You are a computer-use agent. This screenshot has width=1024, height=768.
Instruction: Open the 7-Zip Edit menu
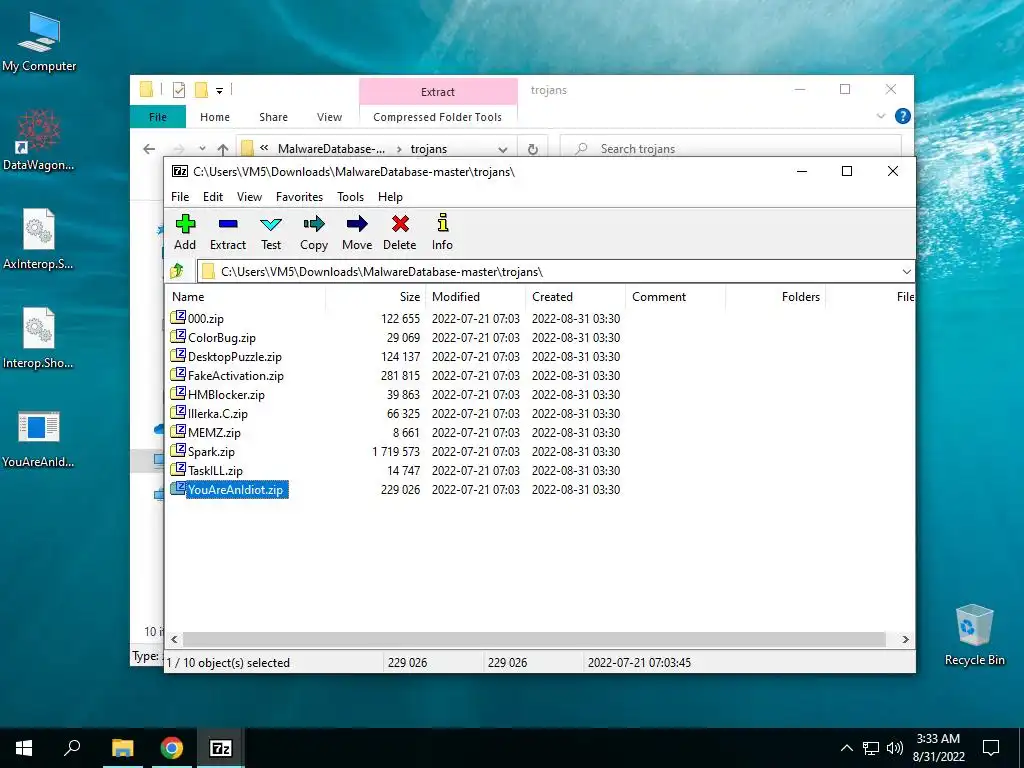click(213, 197)
